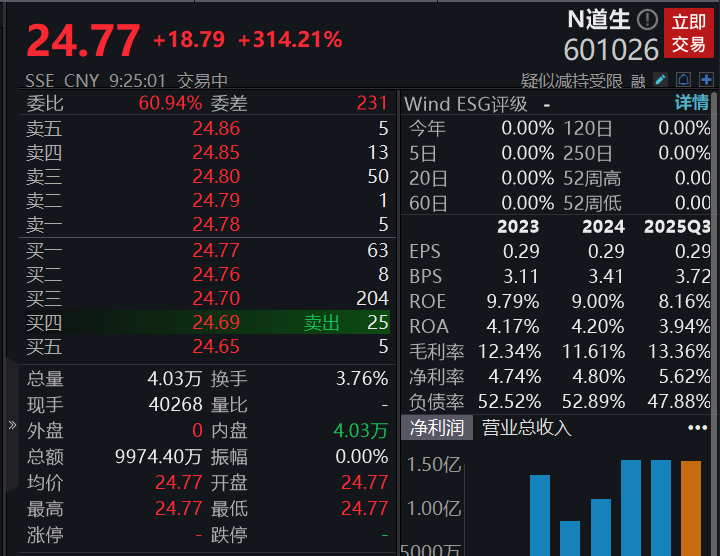This screenshot has height=556, width=720.
Task: Select the 买二 price 24.76
Action: coord(216,274)
